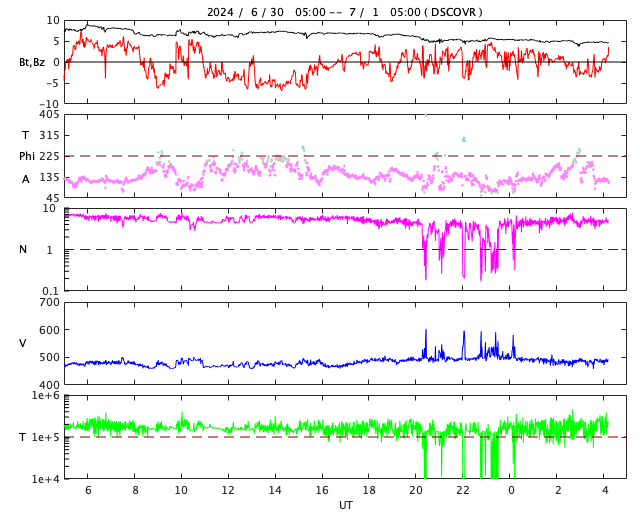Click the 12 UT hour tick label
The width and height of the screenshot is (640, 512).
point(228,490)
